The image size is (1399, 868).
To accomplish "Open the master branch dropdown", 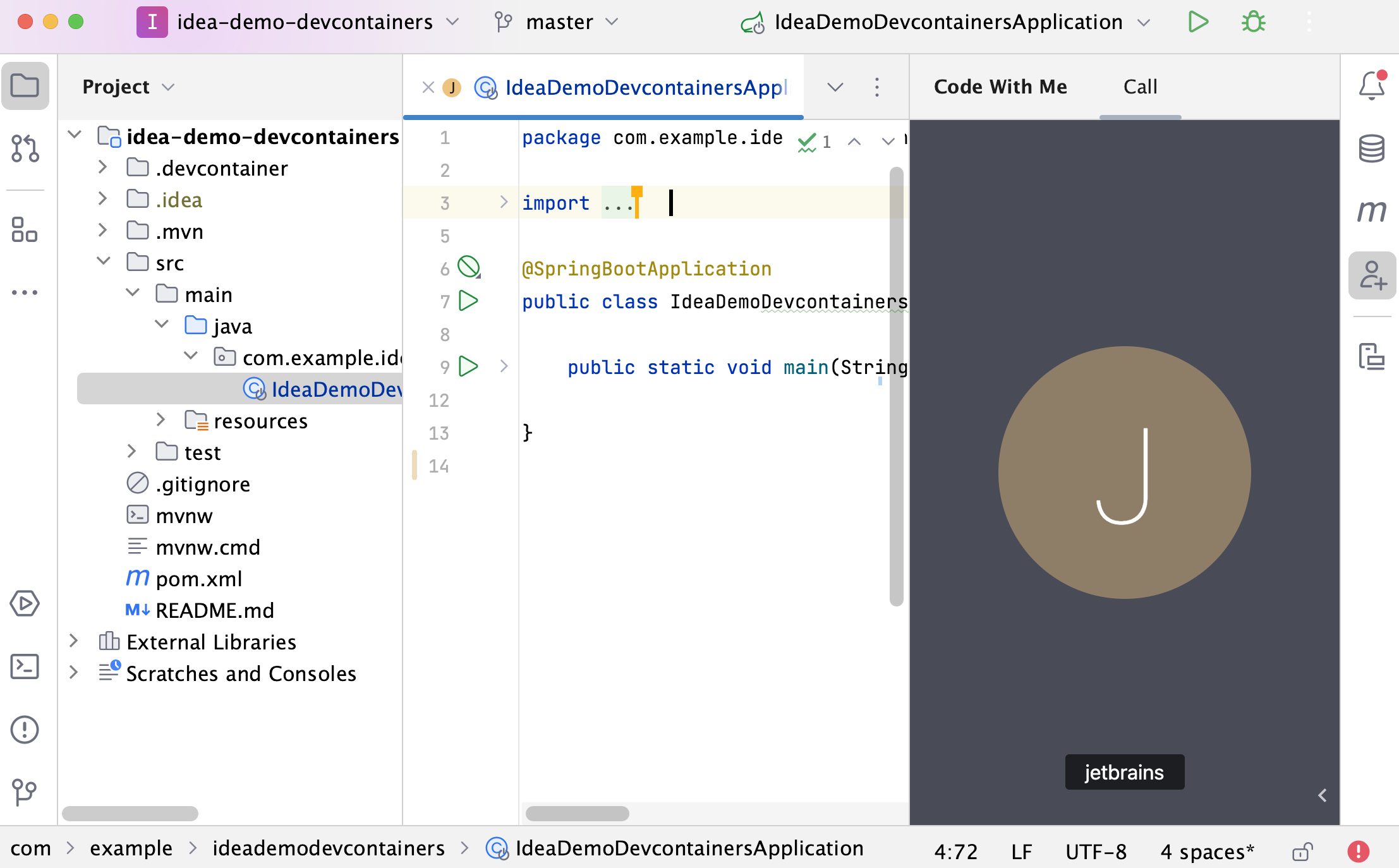I will pyautogui.click(x=559, y=21).
